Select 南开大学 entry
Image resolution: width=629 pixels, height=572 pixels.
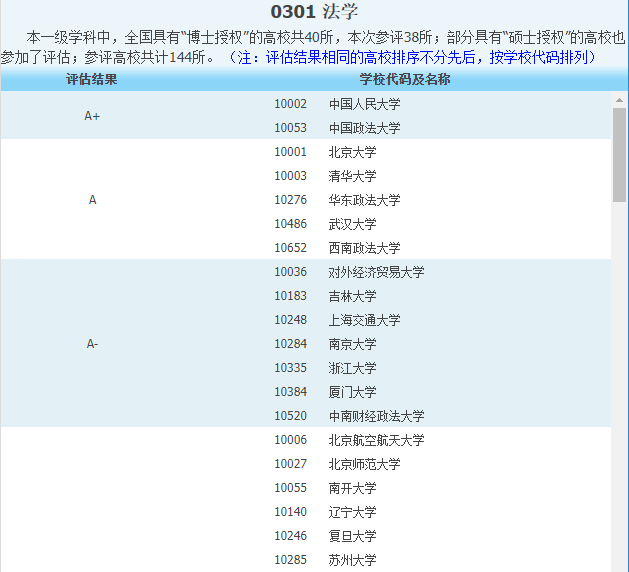pos(353,488)
